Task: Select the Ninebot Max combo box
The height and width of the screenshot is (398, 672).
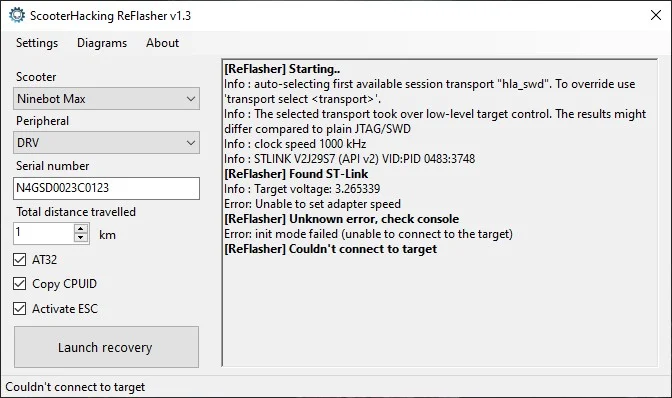Action: (x=106, y=99)
